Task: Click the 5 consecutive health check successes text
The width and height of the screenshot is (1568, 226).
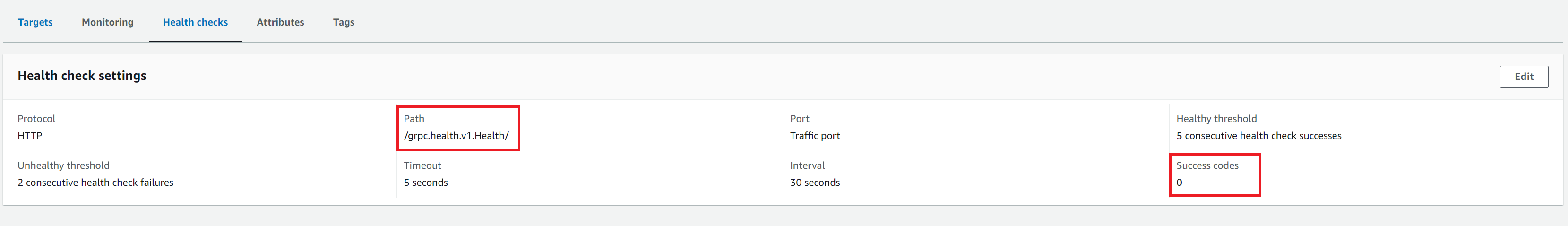Action: tap(1258, 136)
